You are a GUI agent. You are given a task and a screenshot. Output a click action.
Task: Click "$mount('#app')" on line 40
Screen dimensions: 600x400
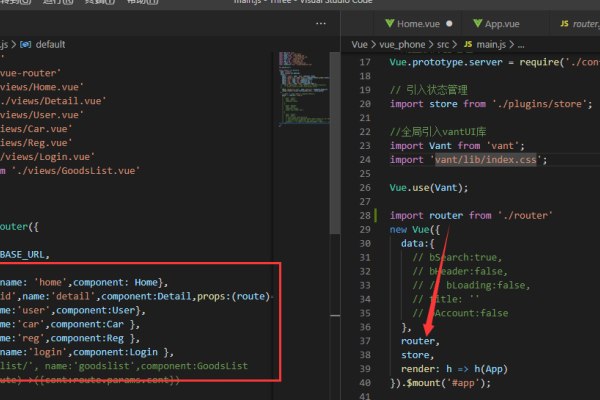pyautogui.click(x=445, y=383)
